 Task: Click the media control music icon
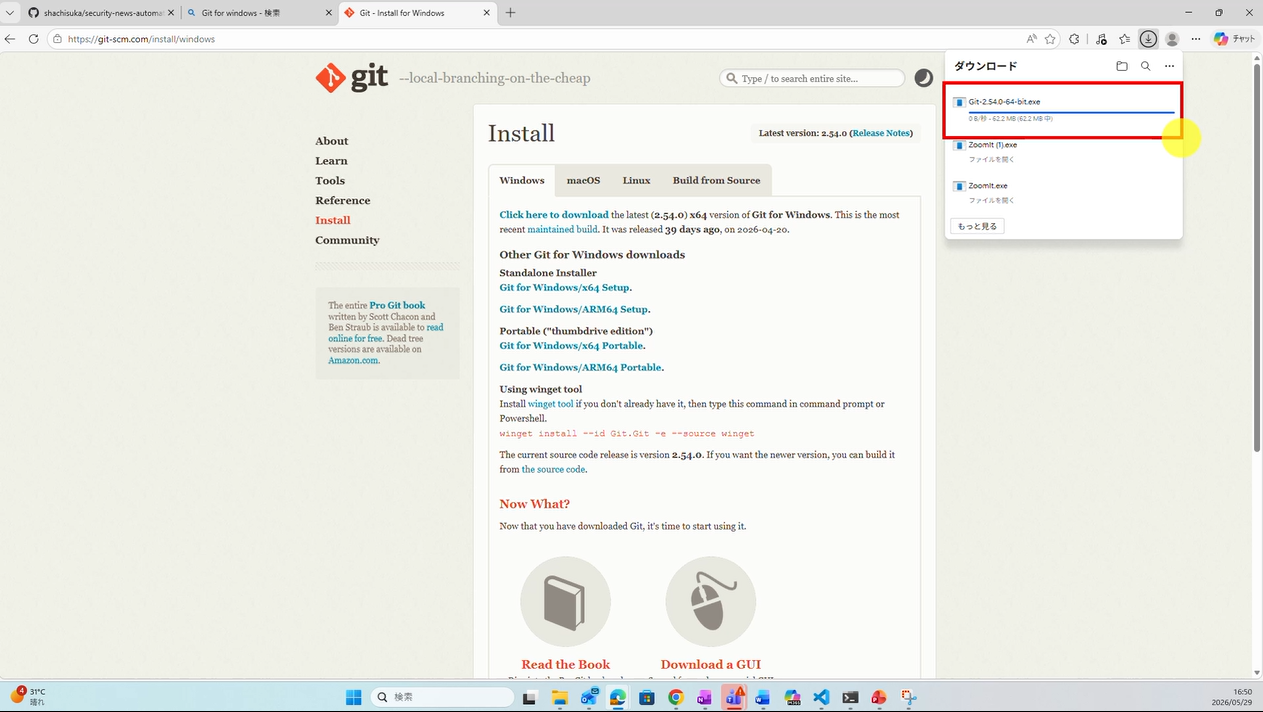1101,39
